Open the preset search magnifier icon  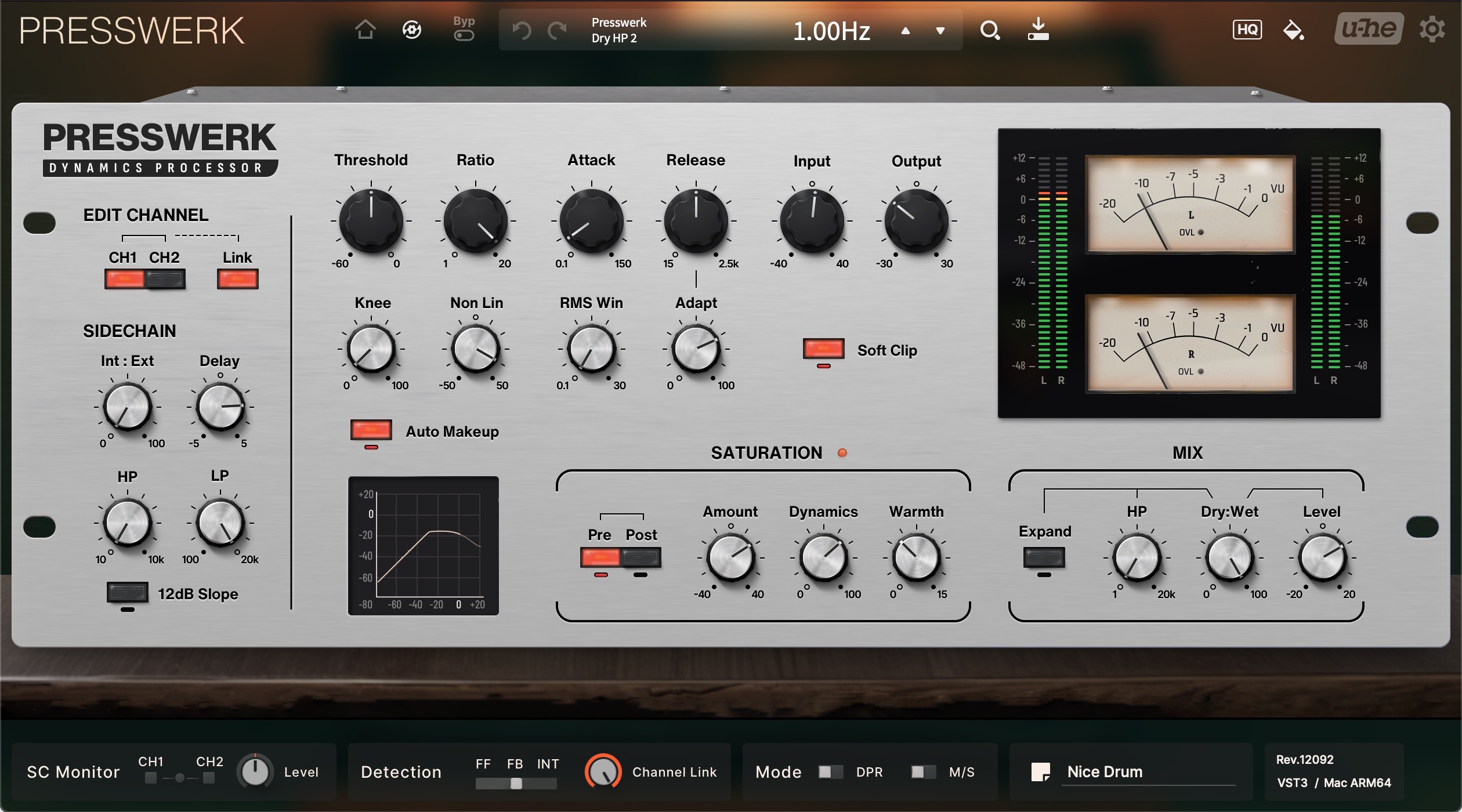tap(990, 30)
